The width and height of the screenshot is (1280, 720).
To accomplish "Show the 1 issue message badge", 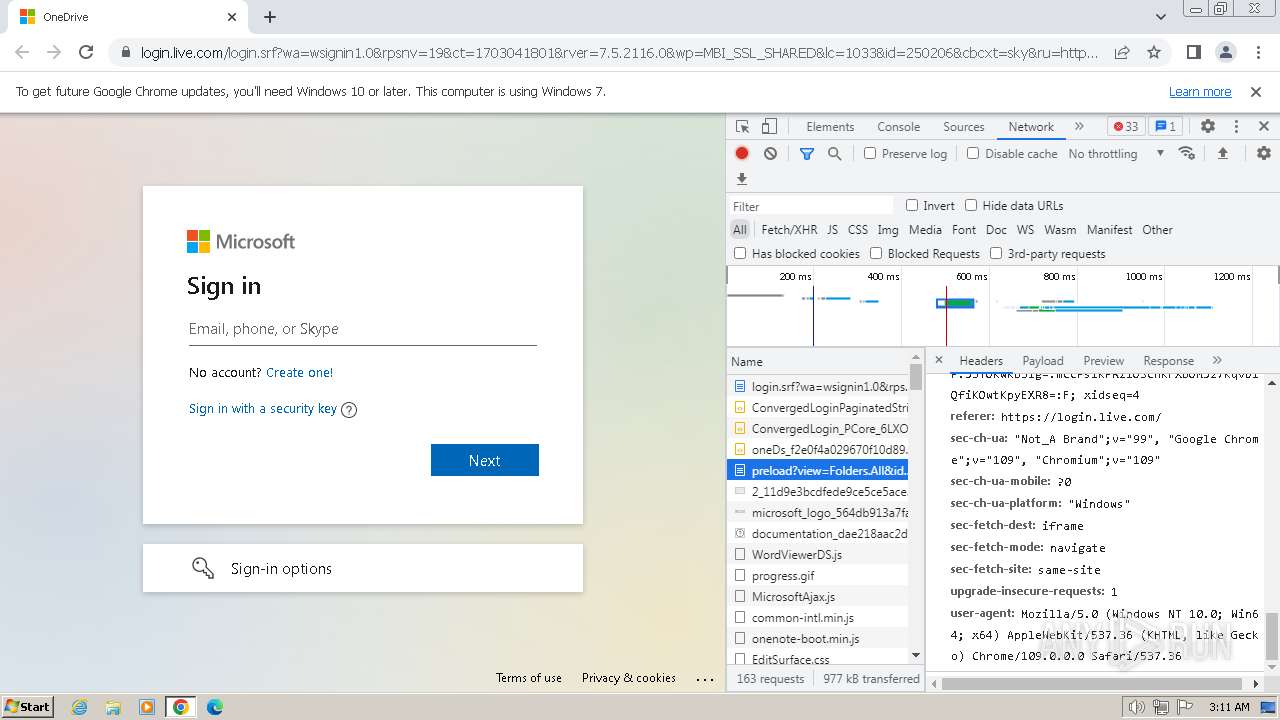I will coord(1165,127).
